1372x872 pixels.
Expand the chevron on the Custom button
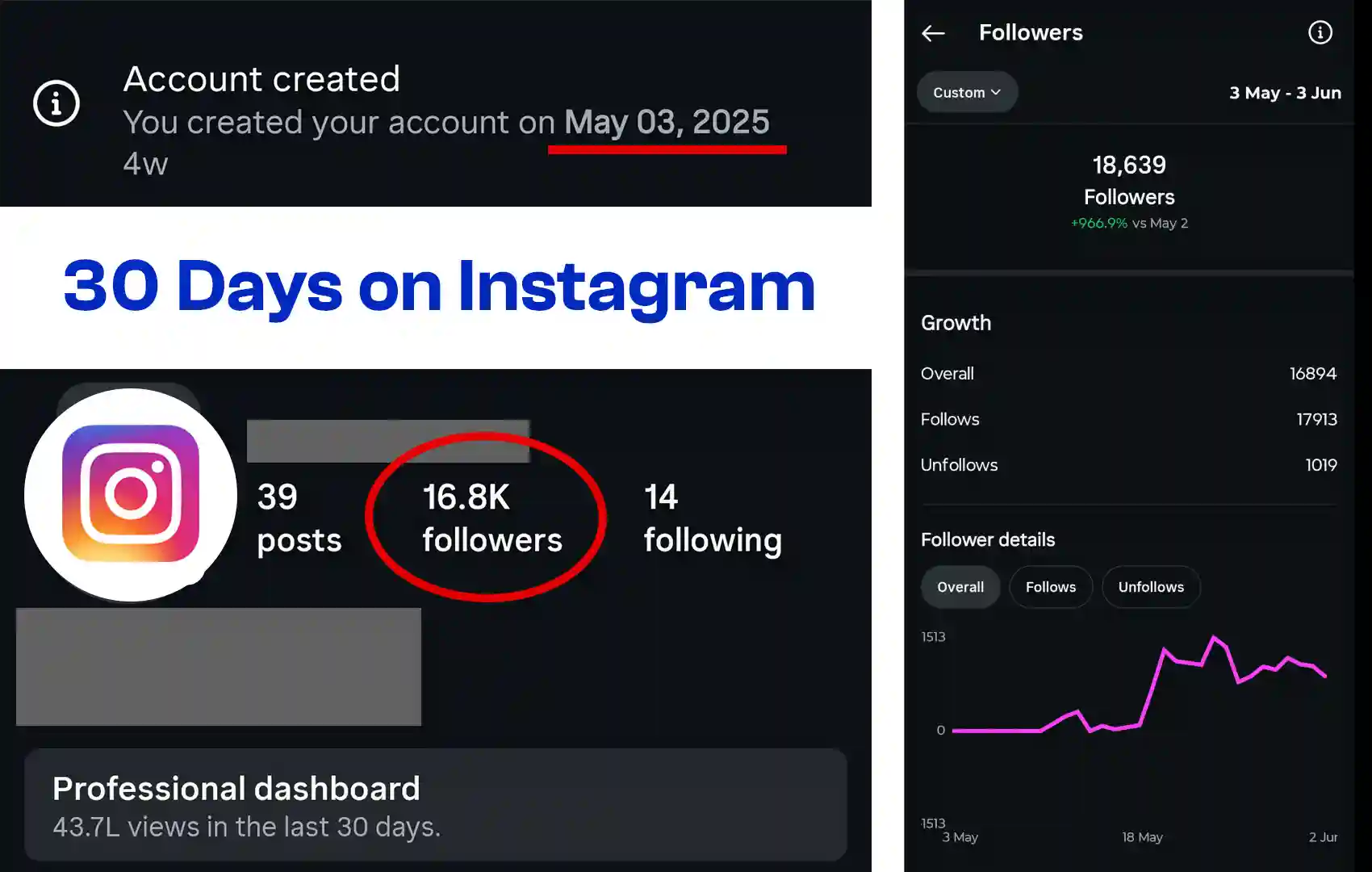[x=995, y=92]
